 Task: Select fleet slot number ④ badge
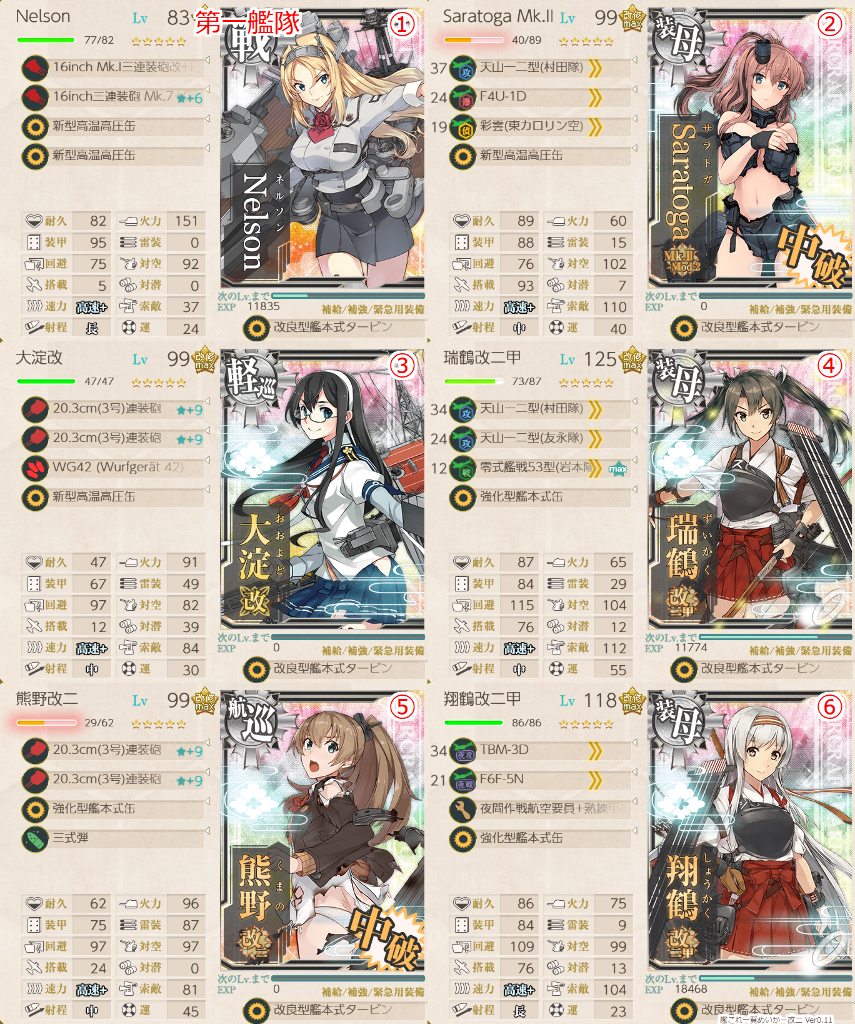point(830,366)
